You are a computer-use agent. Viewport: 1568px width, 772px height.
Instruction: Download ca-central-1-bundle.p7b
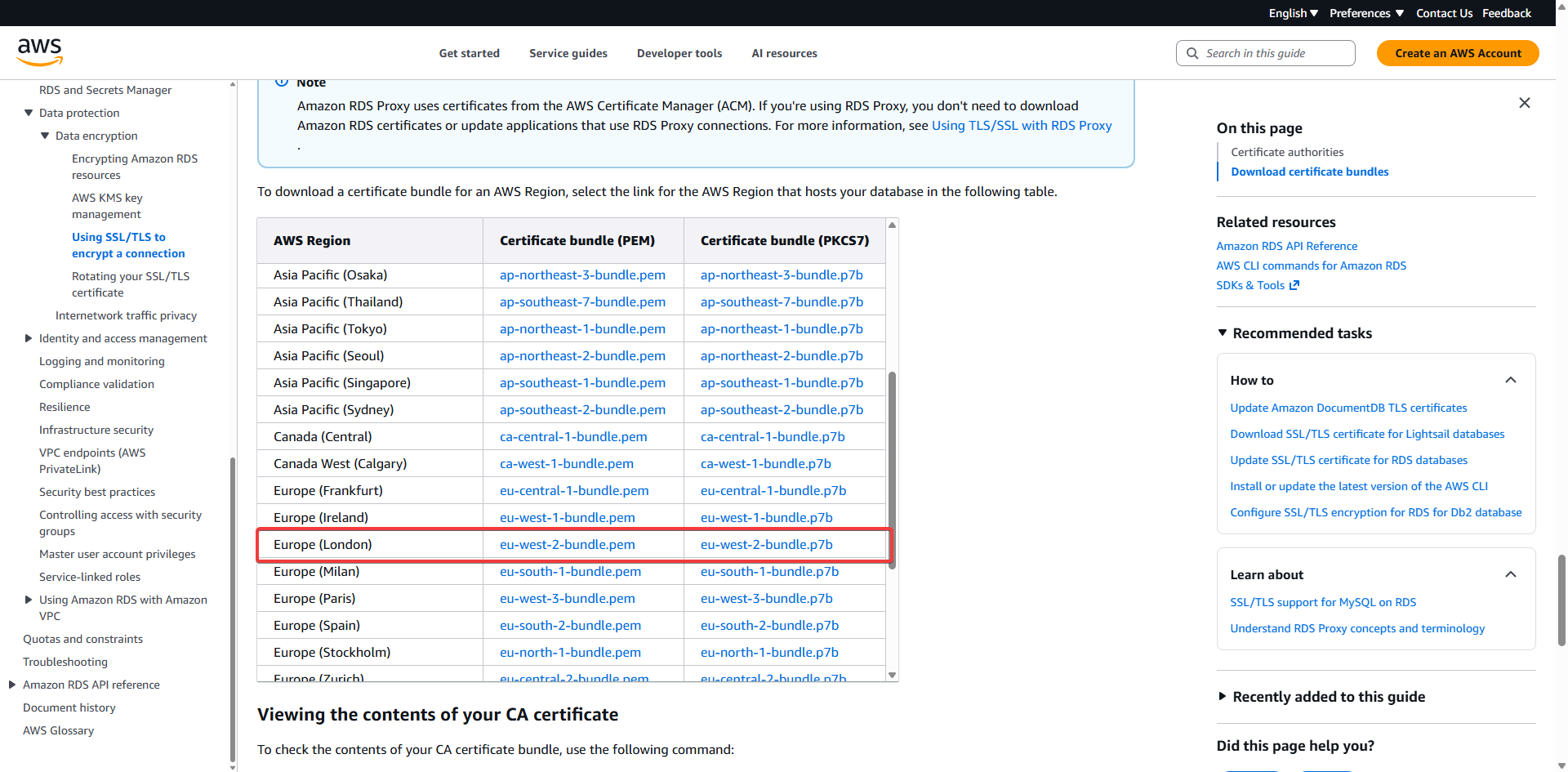(773, 437)
